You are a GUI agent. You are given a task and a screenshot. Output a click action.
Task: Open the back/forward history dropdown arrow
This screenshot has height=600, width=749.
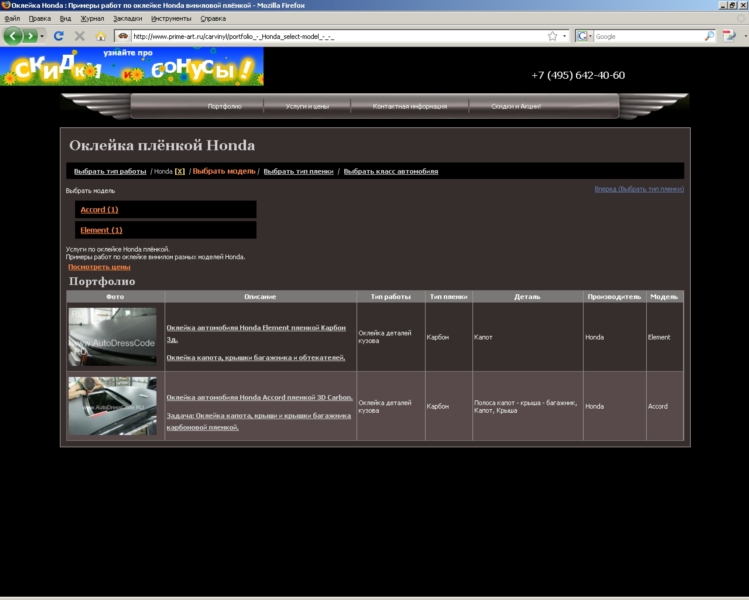(x=42, y=36)
